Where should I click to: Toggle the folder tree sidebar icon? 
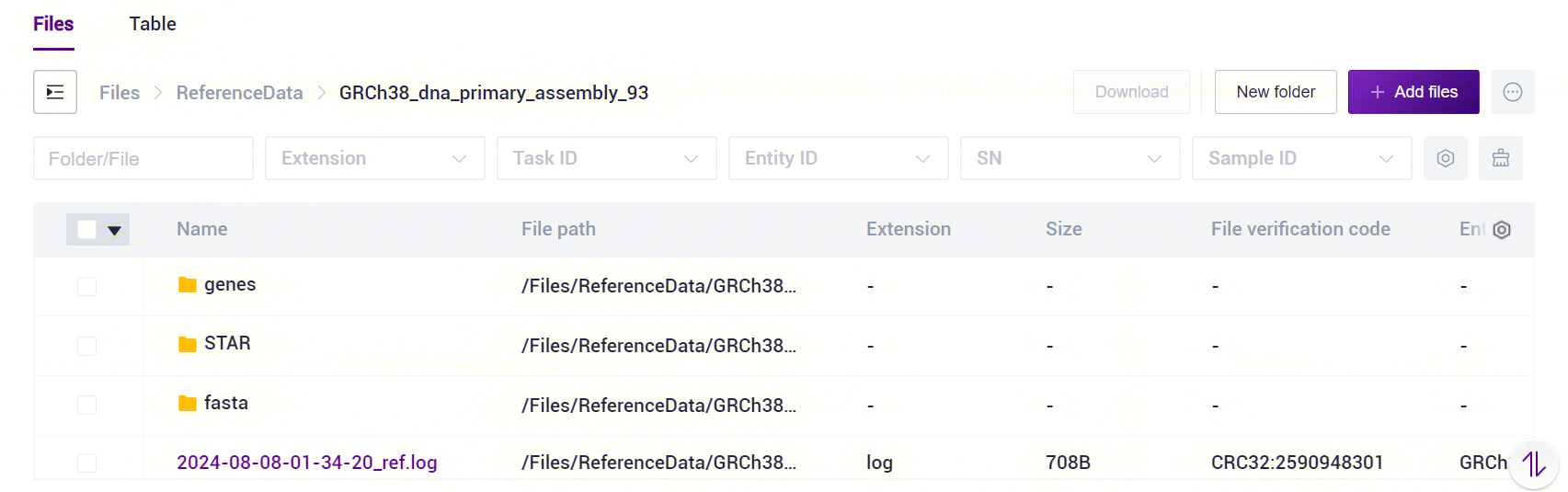[55, 92]
